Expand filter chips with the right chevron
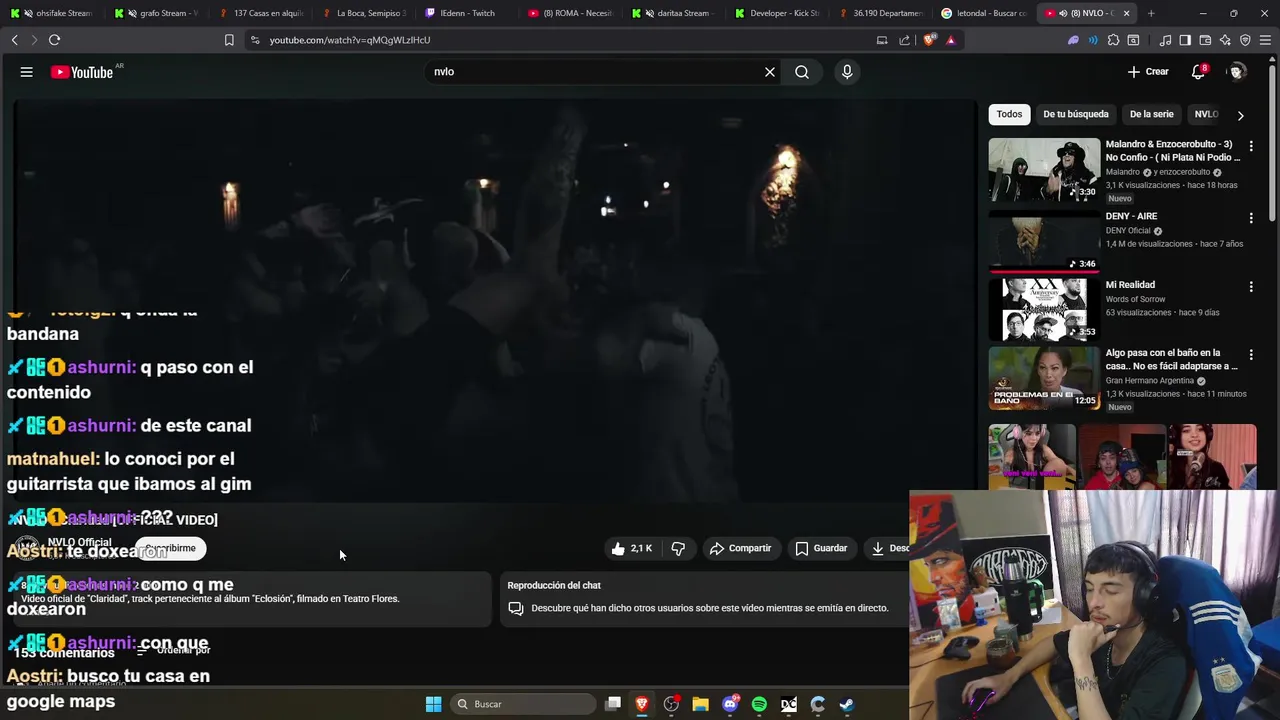Image resolution: width=1280 pixels, height=720 pixels. [x=1241, y=115]
